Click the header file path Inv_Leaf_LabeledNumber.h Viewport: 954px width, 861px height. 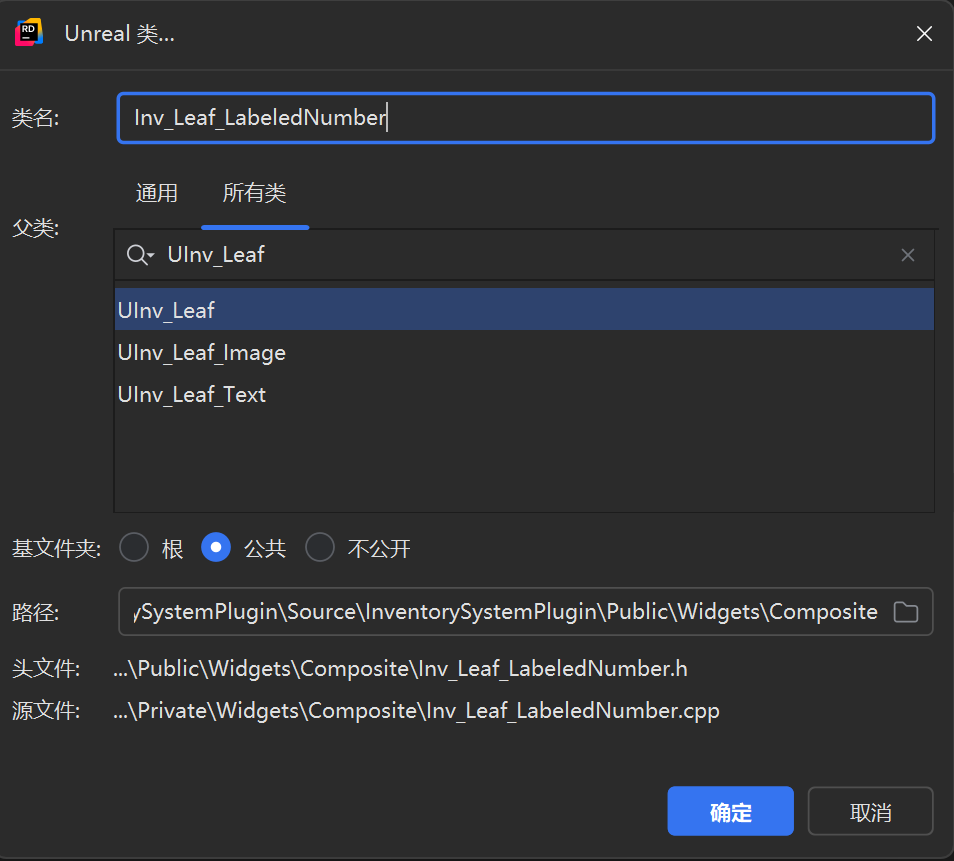[400, 669]
